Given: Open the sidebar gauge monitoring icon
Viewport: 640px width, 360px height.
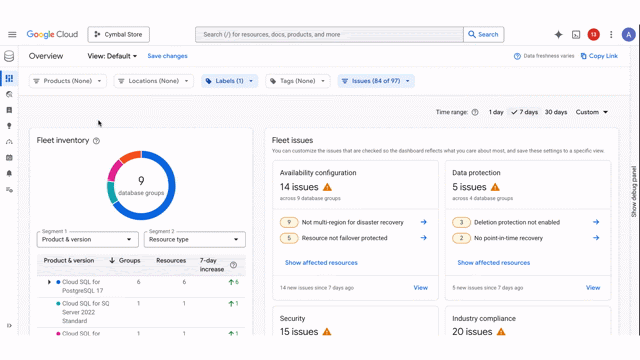Looking at the screenshot, I should [9, 142].
